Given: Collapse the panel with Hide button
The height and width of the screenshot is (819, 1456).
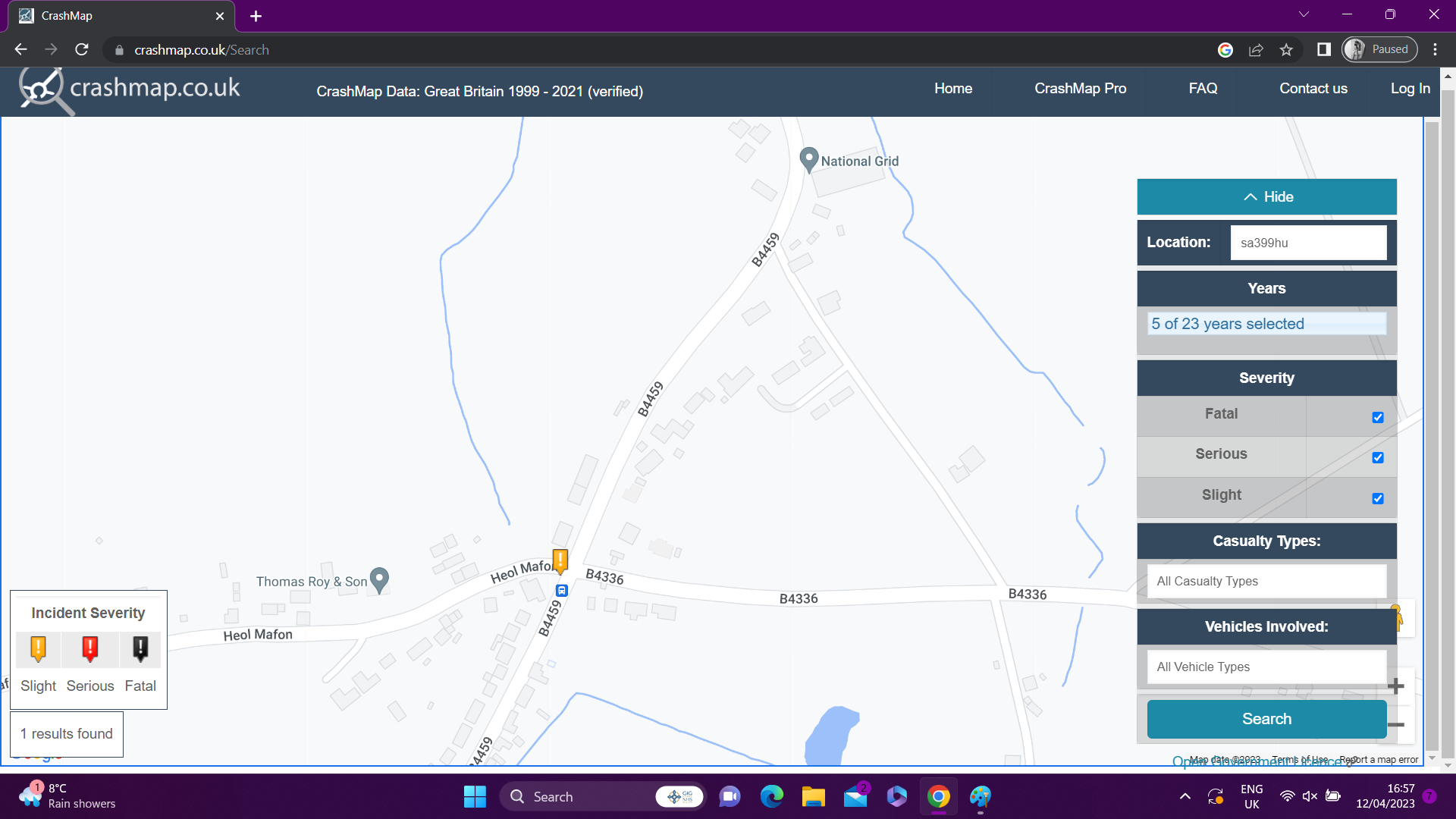Looking at the screenshot, I should [x=1266, y=197].
